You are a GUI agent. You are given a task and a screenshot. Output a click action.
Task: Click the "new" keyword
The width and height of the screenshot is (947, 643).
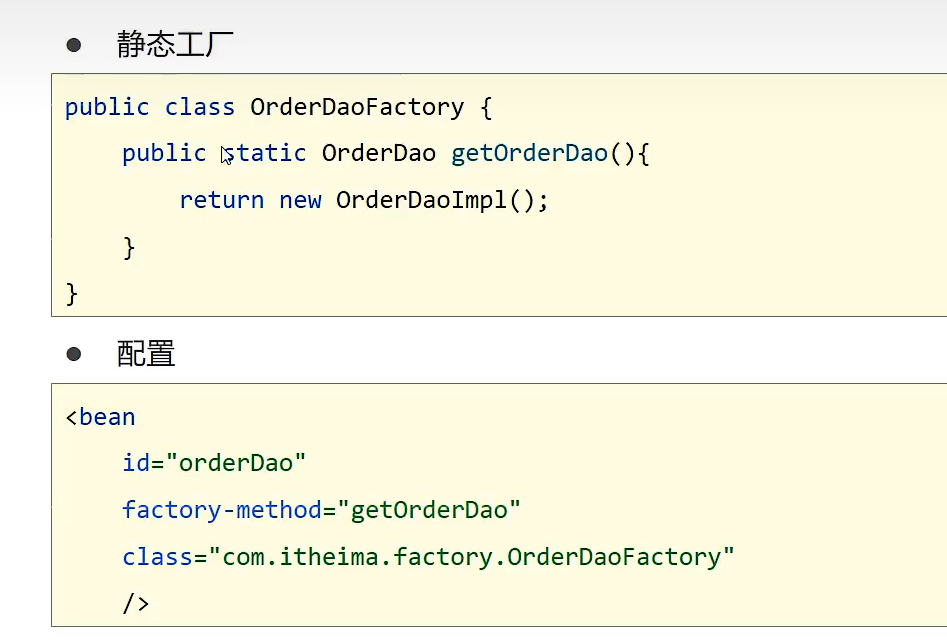point(300,200)
